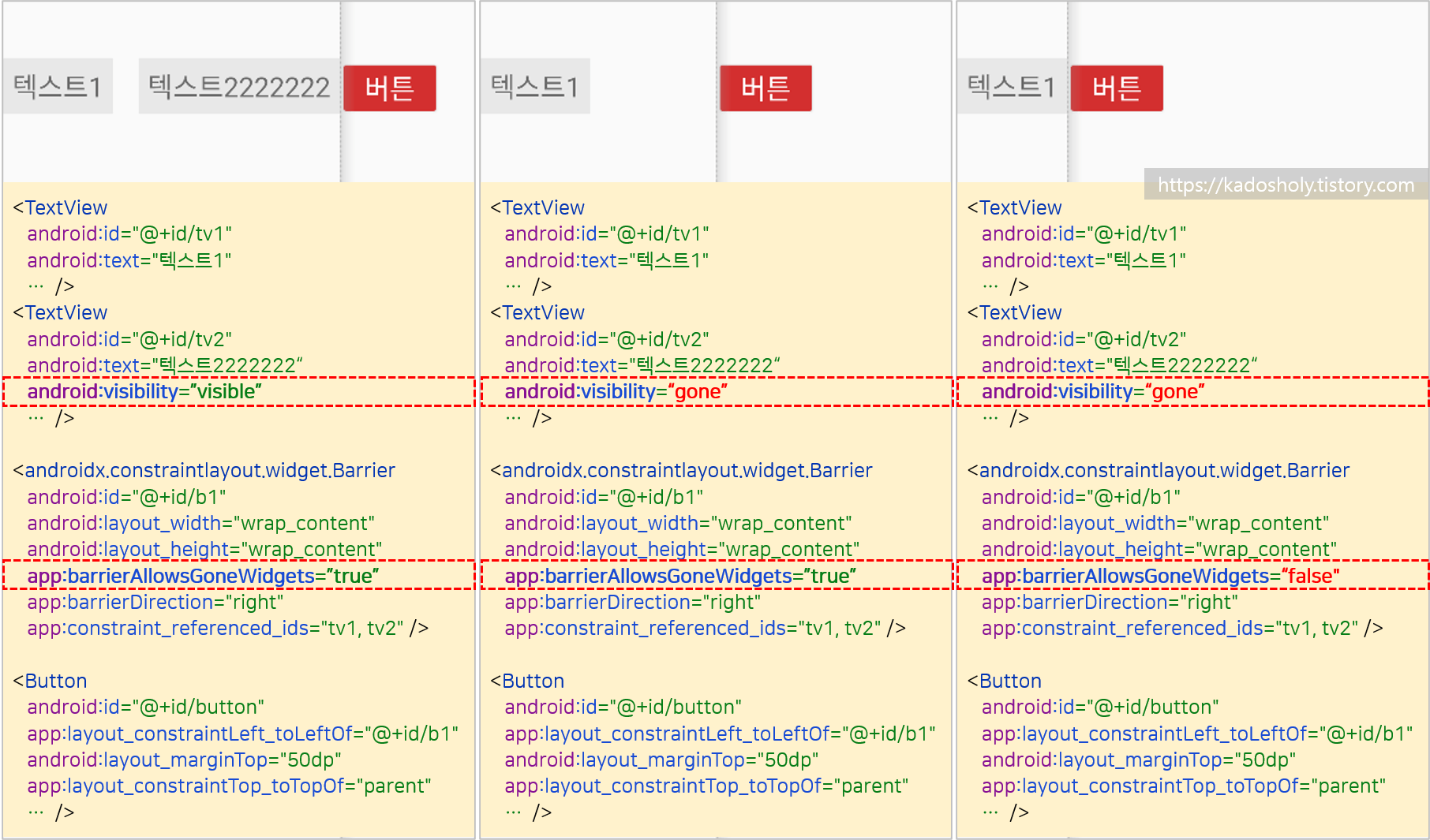Click android:visibility="gone" line in right panel
Image resolution: width=1430 pixels, height=840 pixels.
pyautogui.click(x=1093, y=392)
